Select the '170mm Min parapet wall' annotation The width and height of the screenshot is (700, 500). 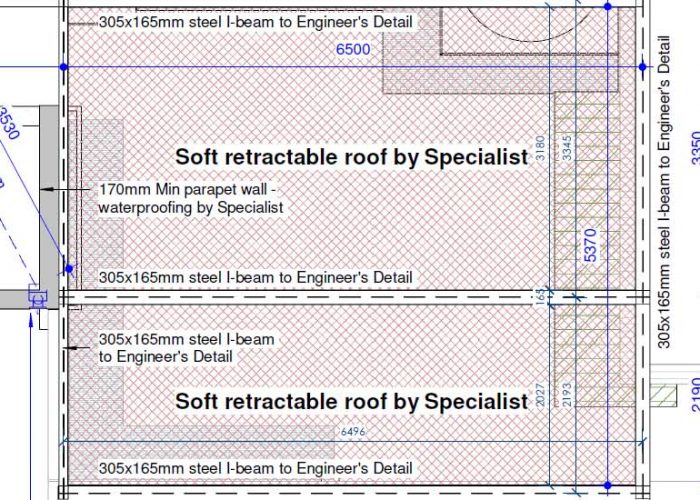[191, 198]
